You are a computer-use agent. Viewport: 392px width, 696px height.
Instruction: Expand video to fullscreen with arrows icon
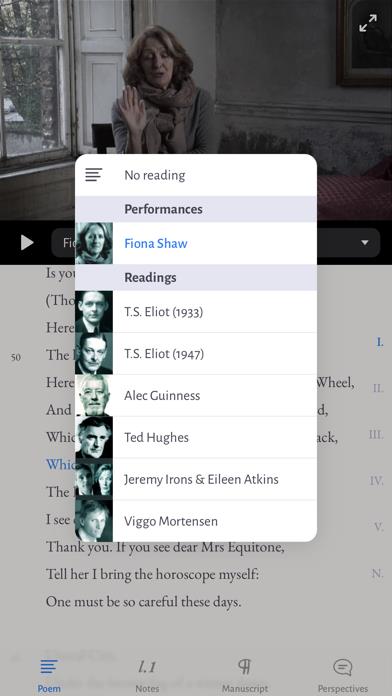point(368,23)
